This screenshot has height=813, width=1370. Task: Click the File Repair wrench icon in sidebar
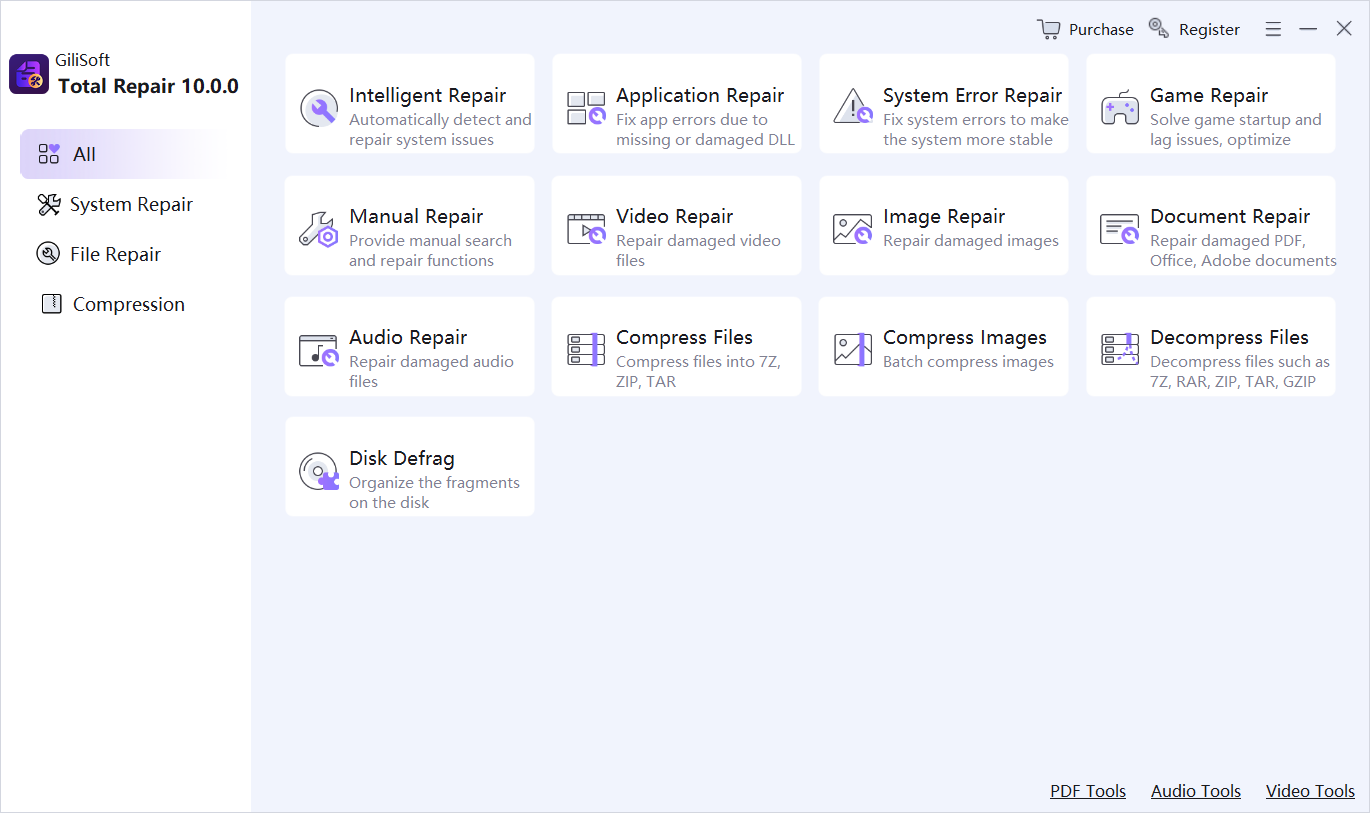point(48,254)
